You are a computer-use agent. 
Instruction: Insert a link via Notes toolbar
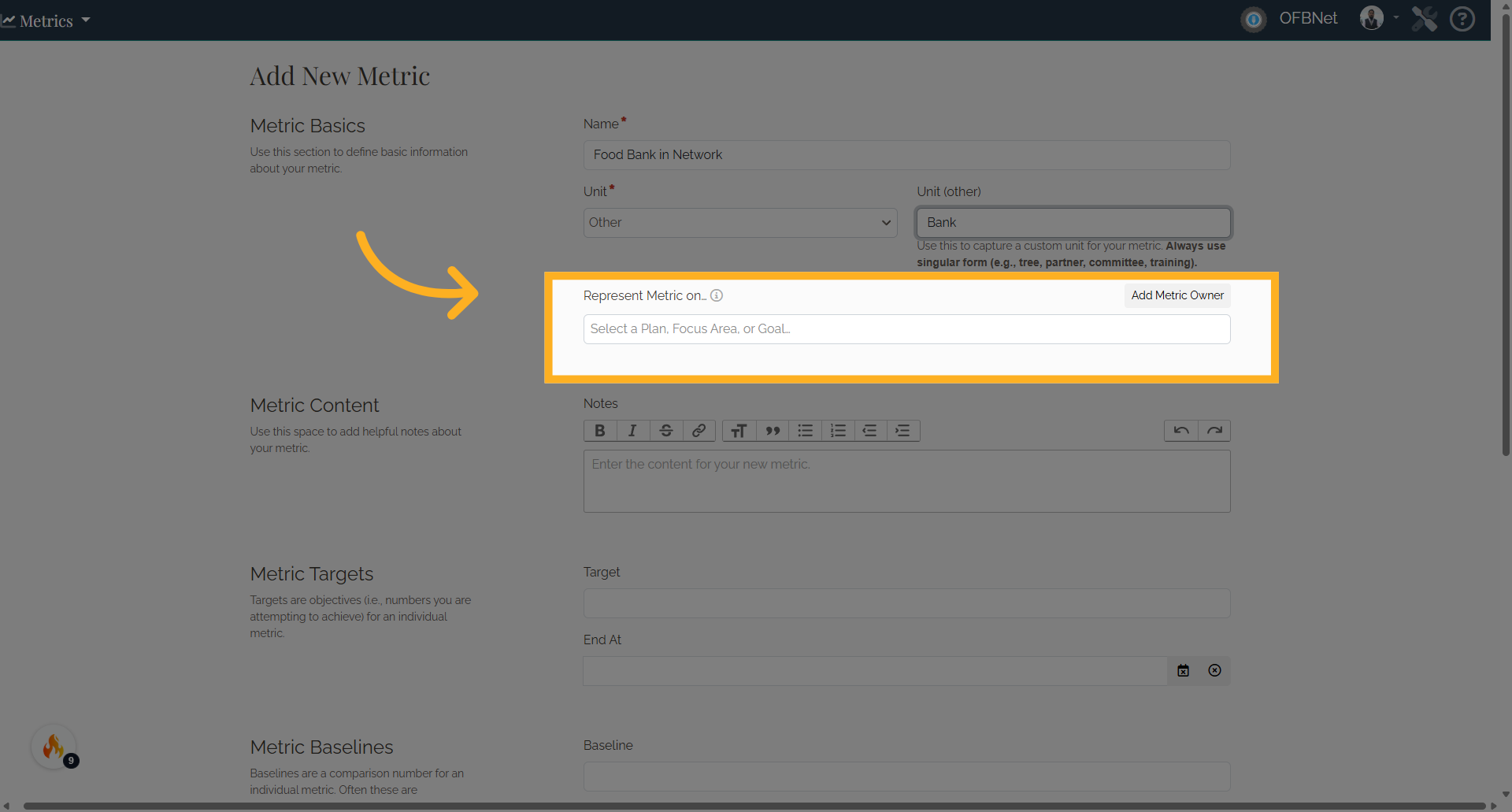(x=699, y=431)
